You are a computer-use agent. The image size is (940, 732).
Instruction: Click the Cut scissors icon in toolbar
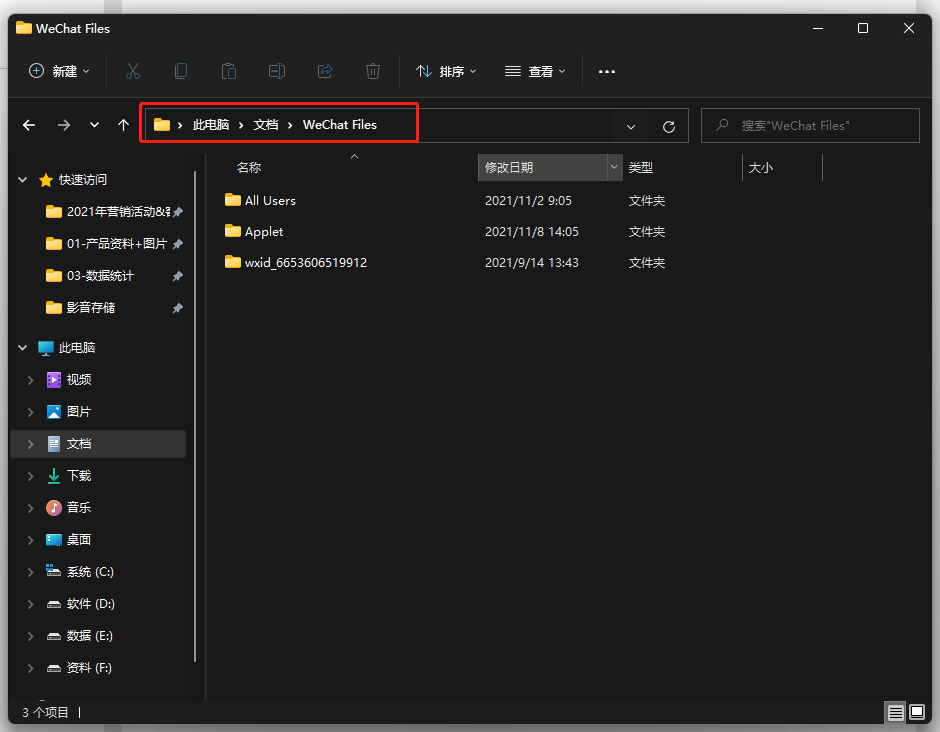pyautogui.click(x=133, y=71)
